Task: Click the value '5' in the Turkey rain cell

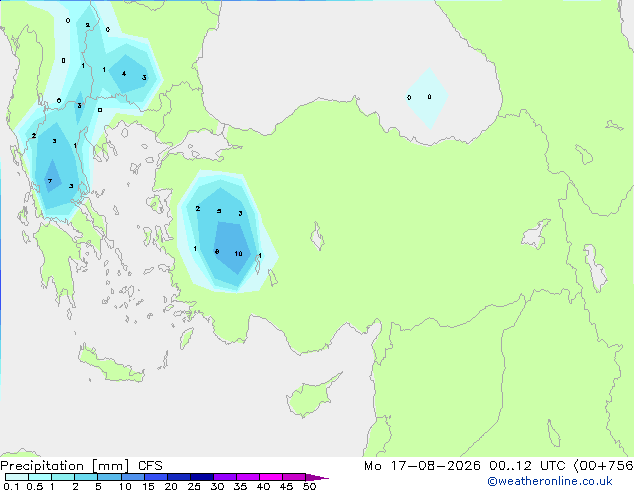Action: (x=219, y=211)
